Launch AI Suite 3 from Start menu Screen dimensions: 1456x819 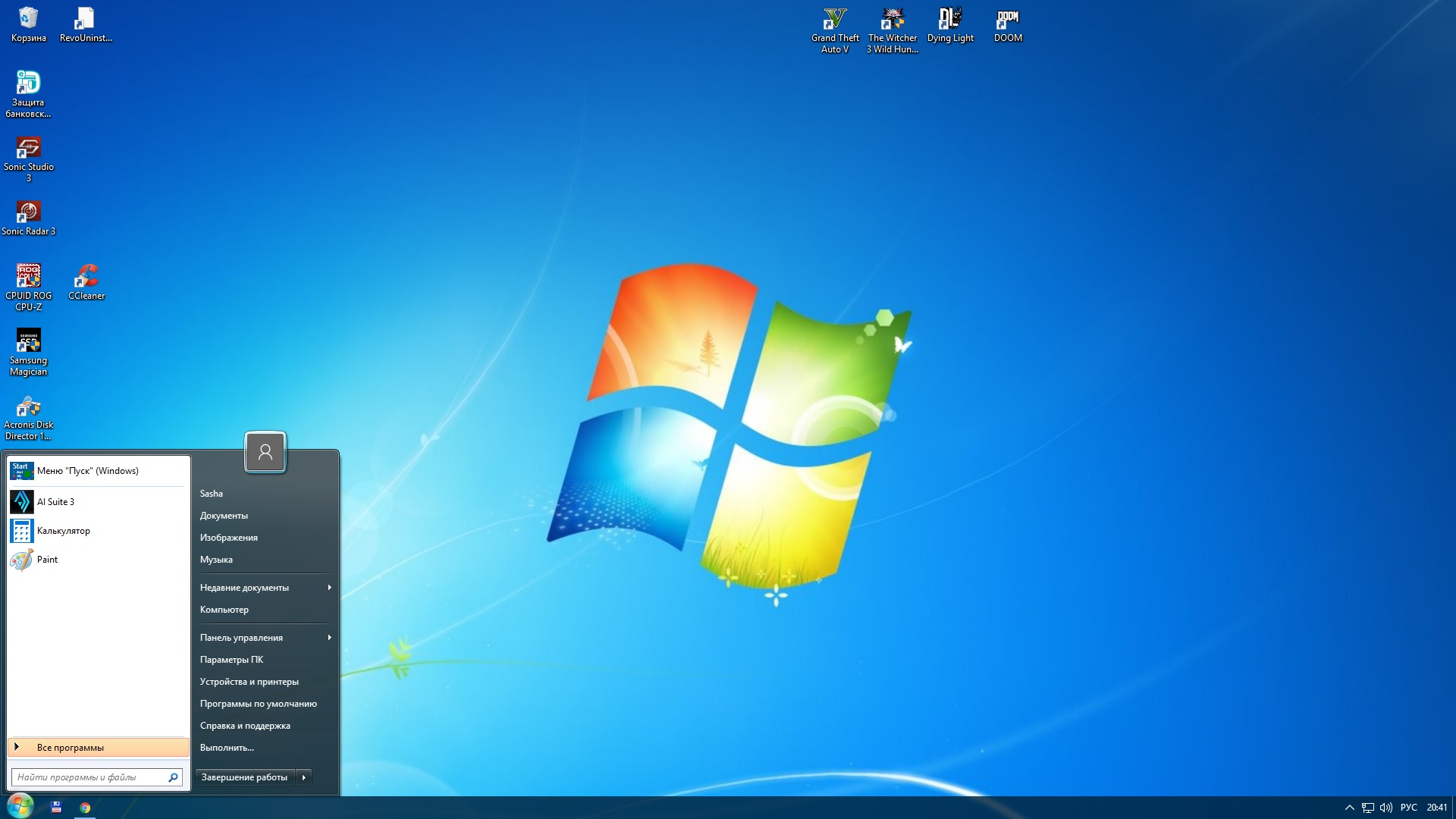point(98,502)
